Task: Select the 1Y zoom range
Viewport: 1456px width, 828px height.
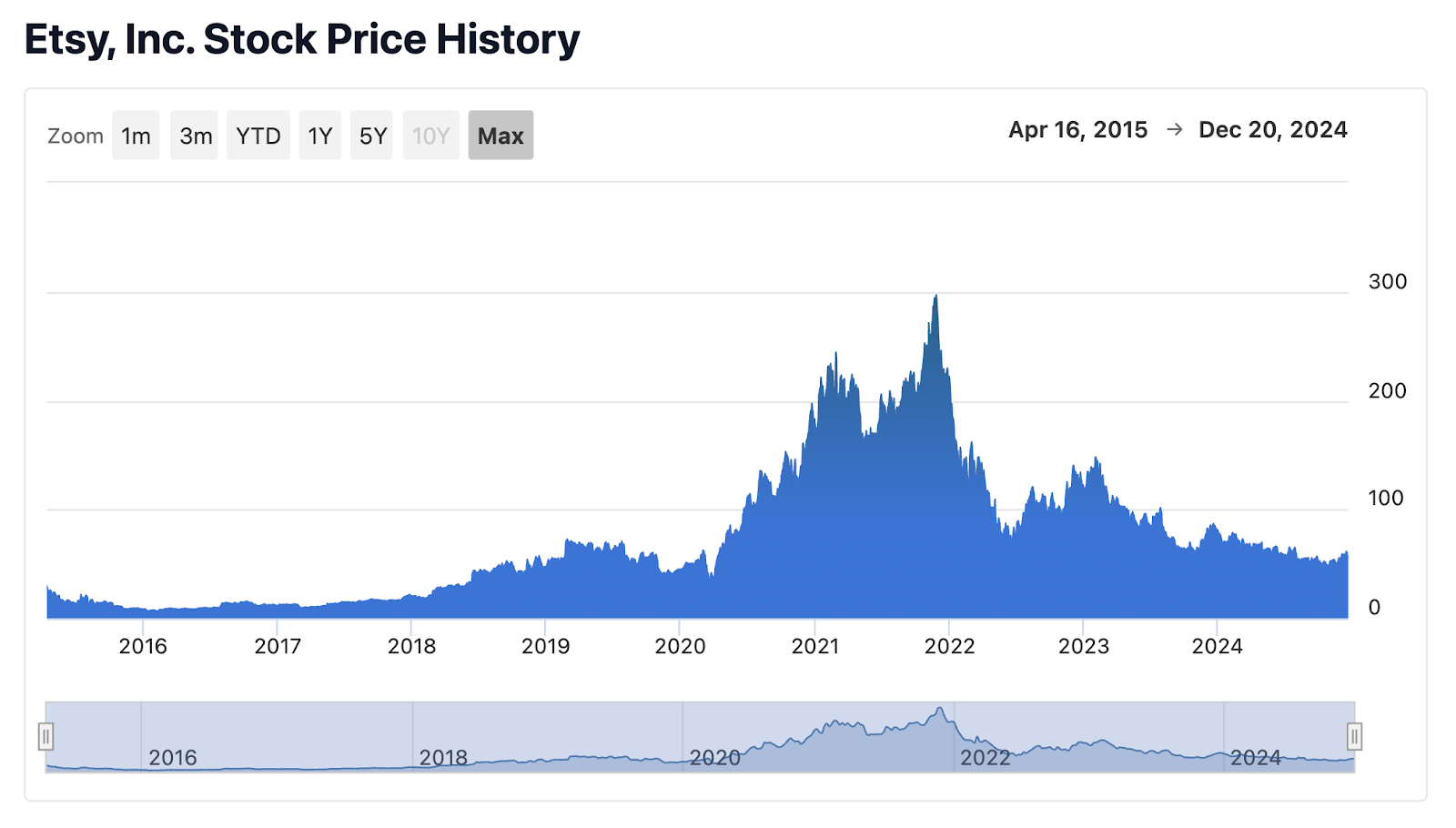Action: (x=319, y=135)
